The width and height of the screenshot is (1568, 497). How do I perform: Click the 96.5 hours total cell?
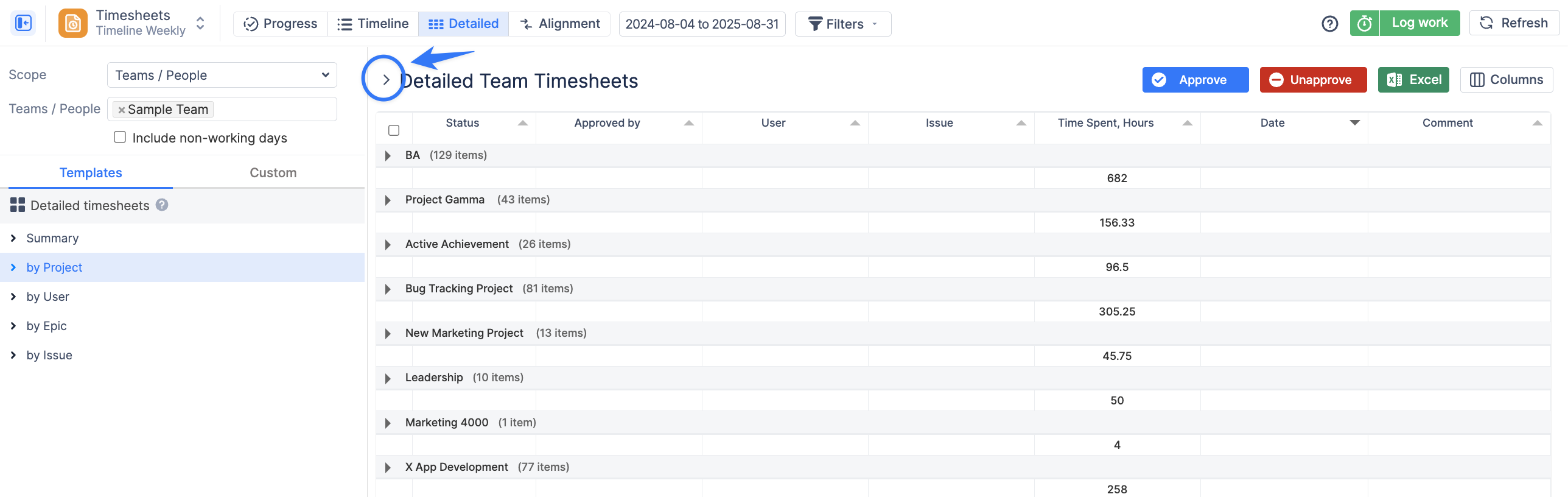pyautogui.click(x=1117, y=267)
